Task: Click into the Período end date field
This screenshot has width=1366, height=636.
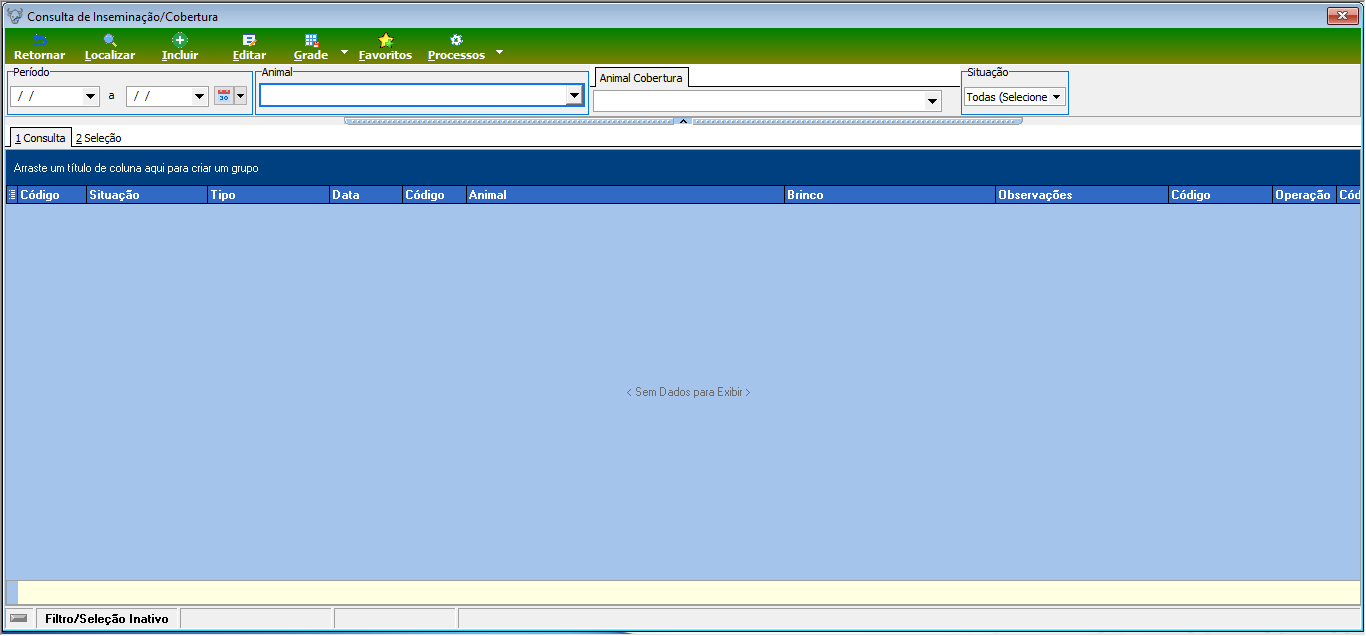Action: point(158,97)
